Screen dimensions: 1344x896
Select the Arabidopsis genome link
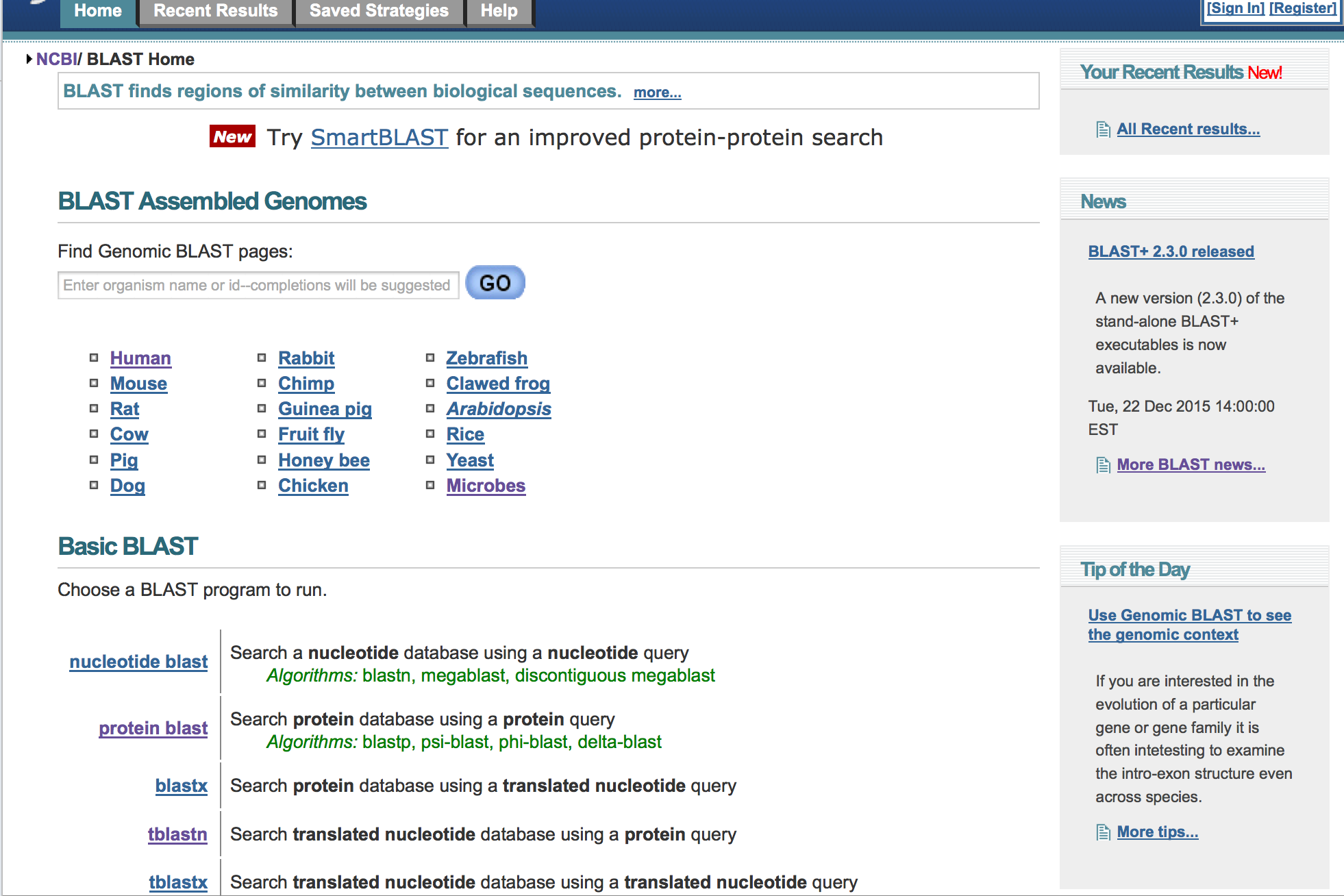[499, 409]
